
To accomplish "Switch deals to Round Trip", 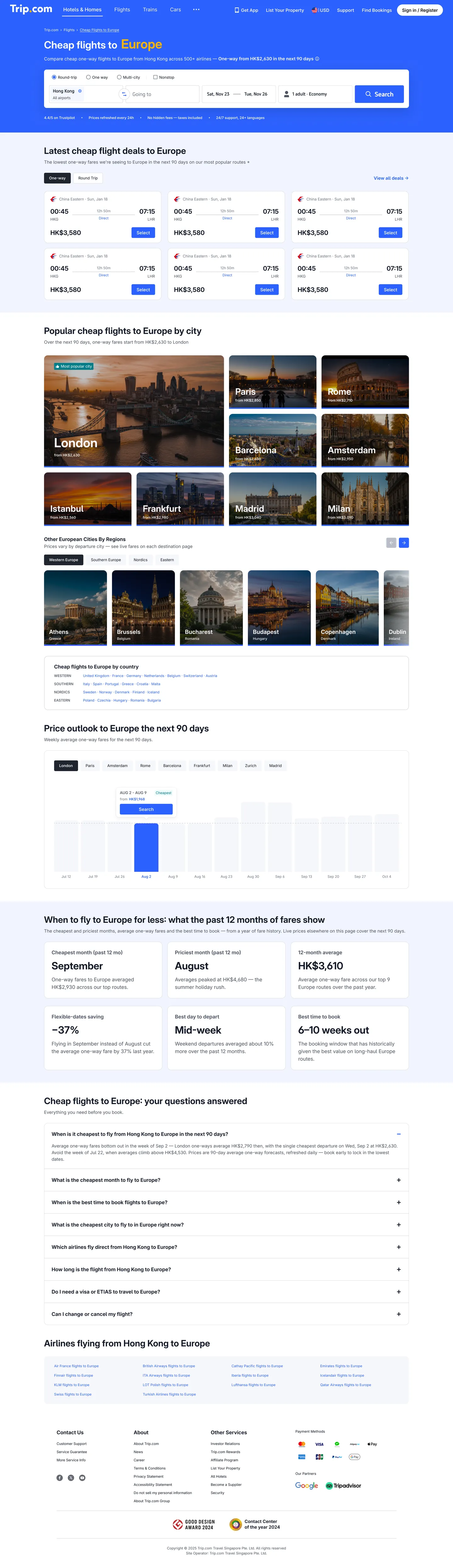I will point(88,178).
